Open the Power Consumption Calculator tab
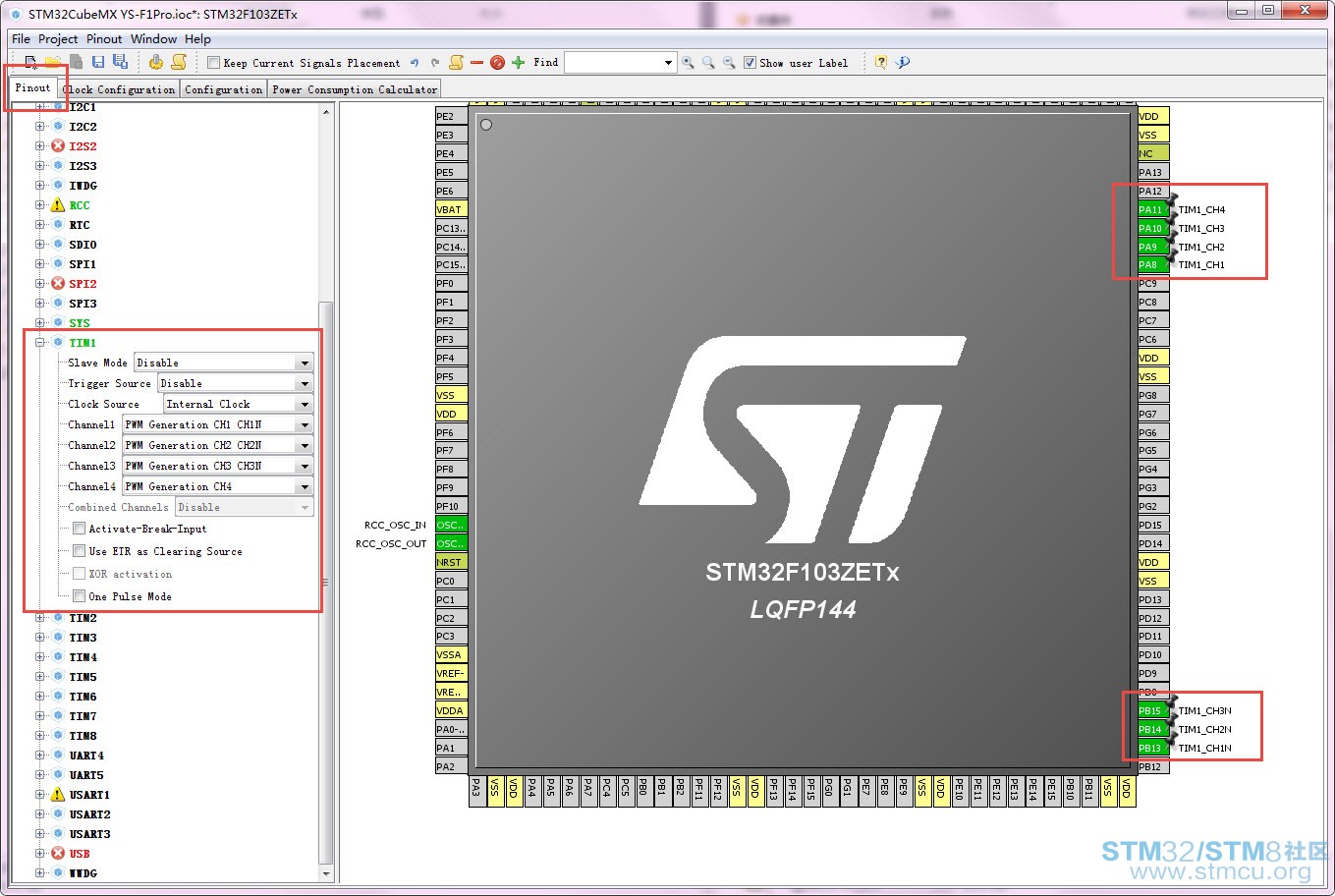This screenshot has height=896, width=1335. [355, 89]
